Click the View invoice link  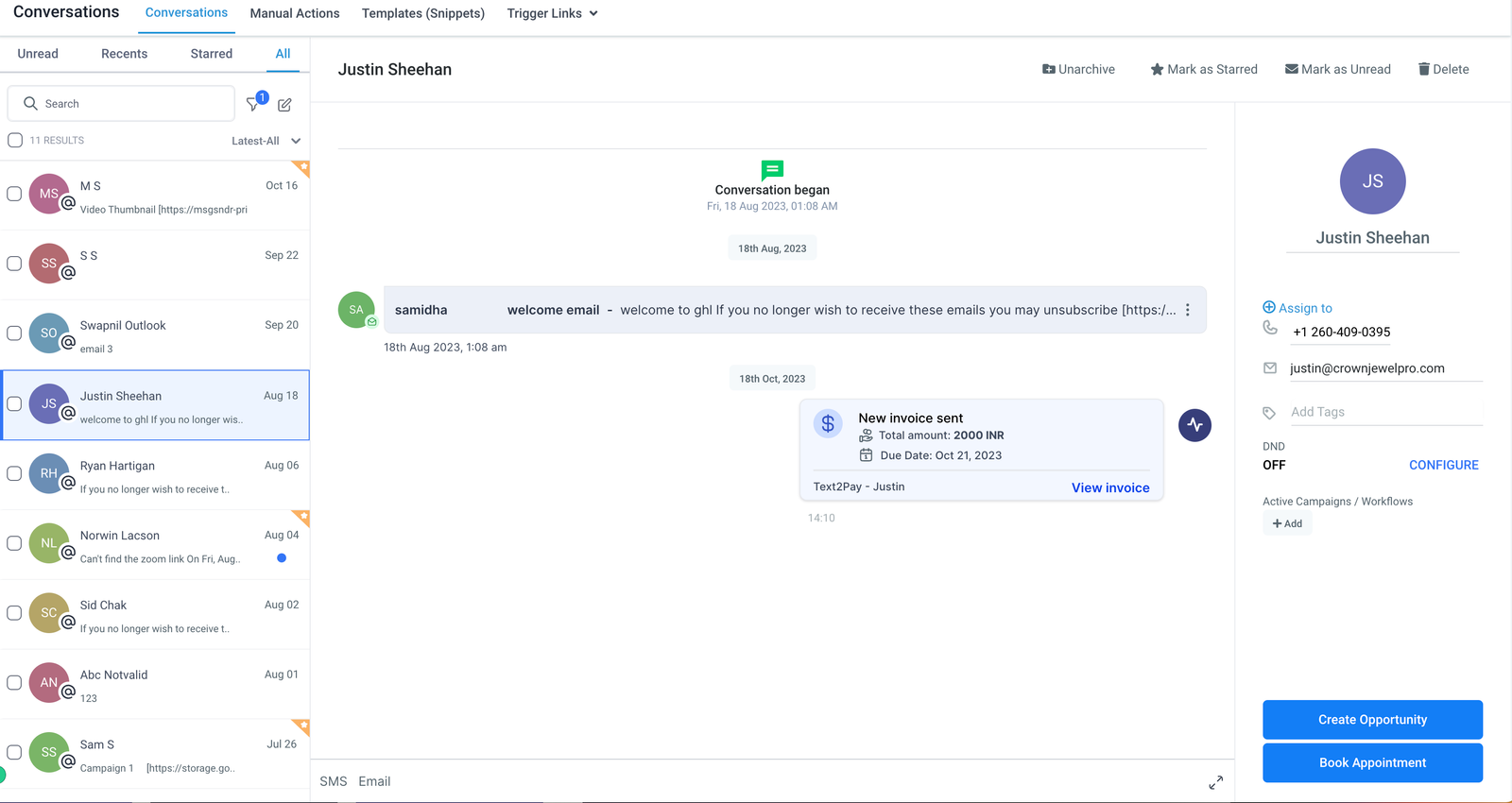click(1109, 487)
